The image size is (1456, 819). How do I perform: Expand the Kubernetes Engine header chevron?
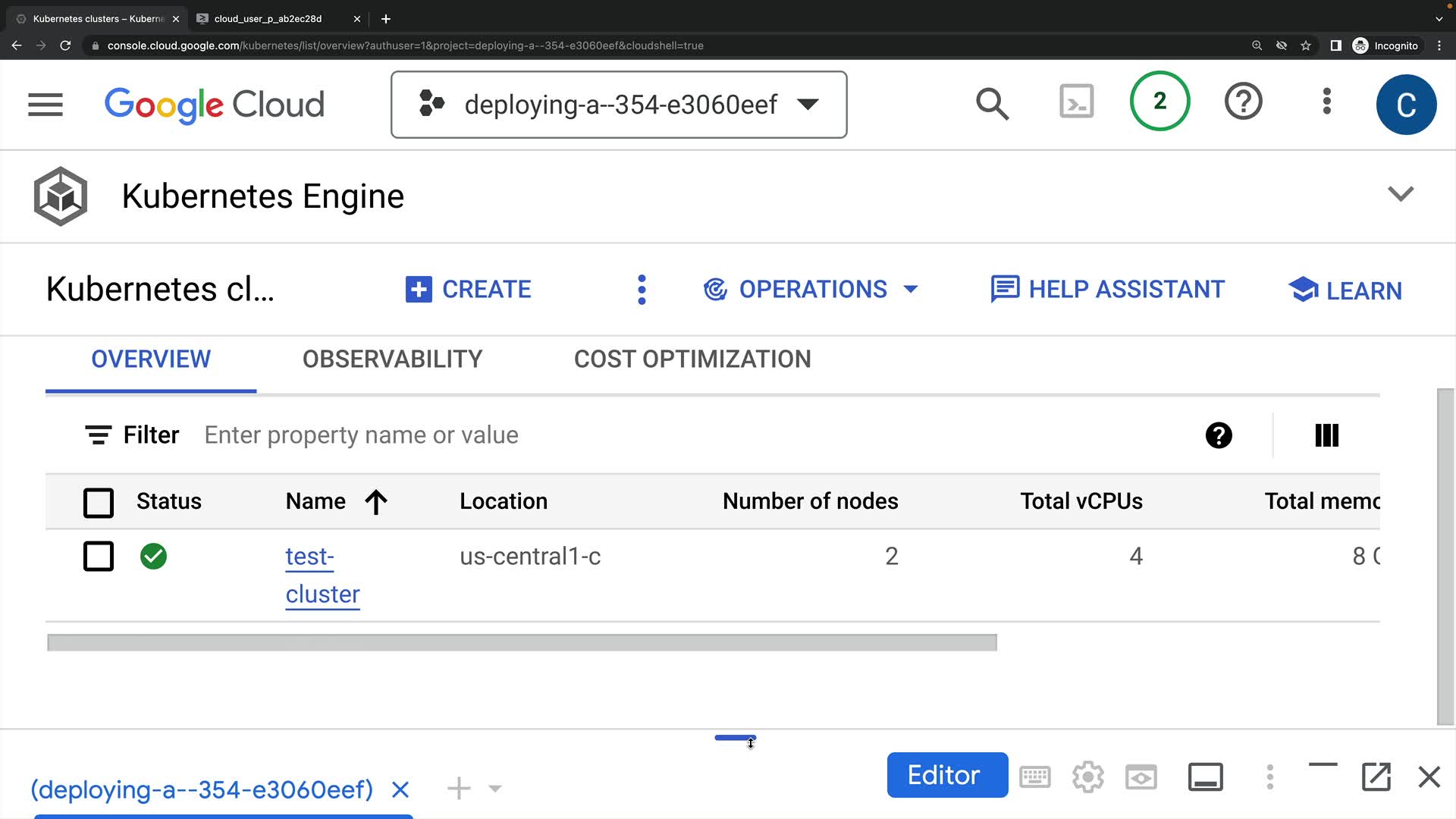[1400, 194]
